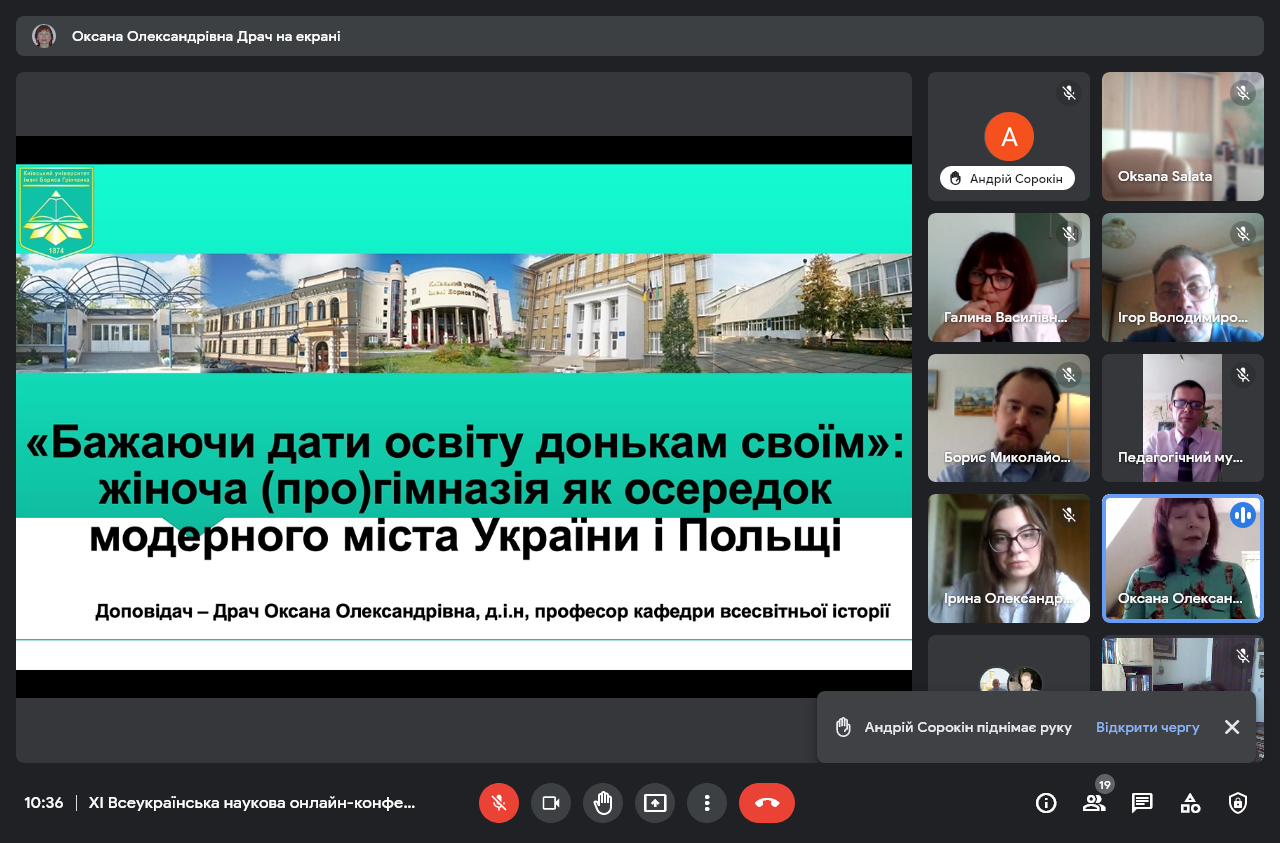
Task: Toggle the camera button
Action: point(550,803)
